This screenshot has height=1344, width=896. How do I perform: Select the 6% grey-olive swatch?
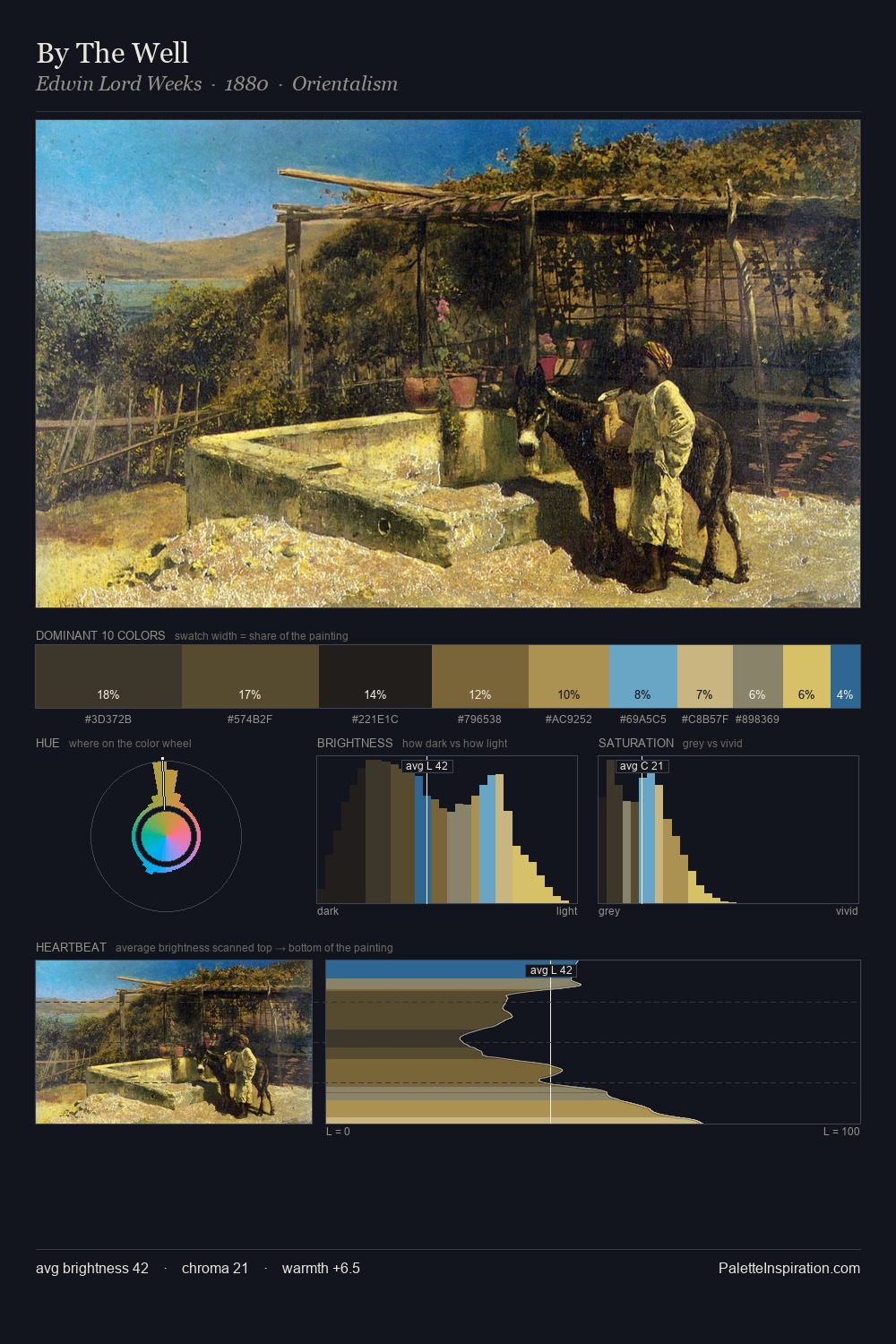758,676
